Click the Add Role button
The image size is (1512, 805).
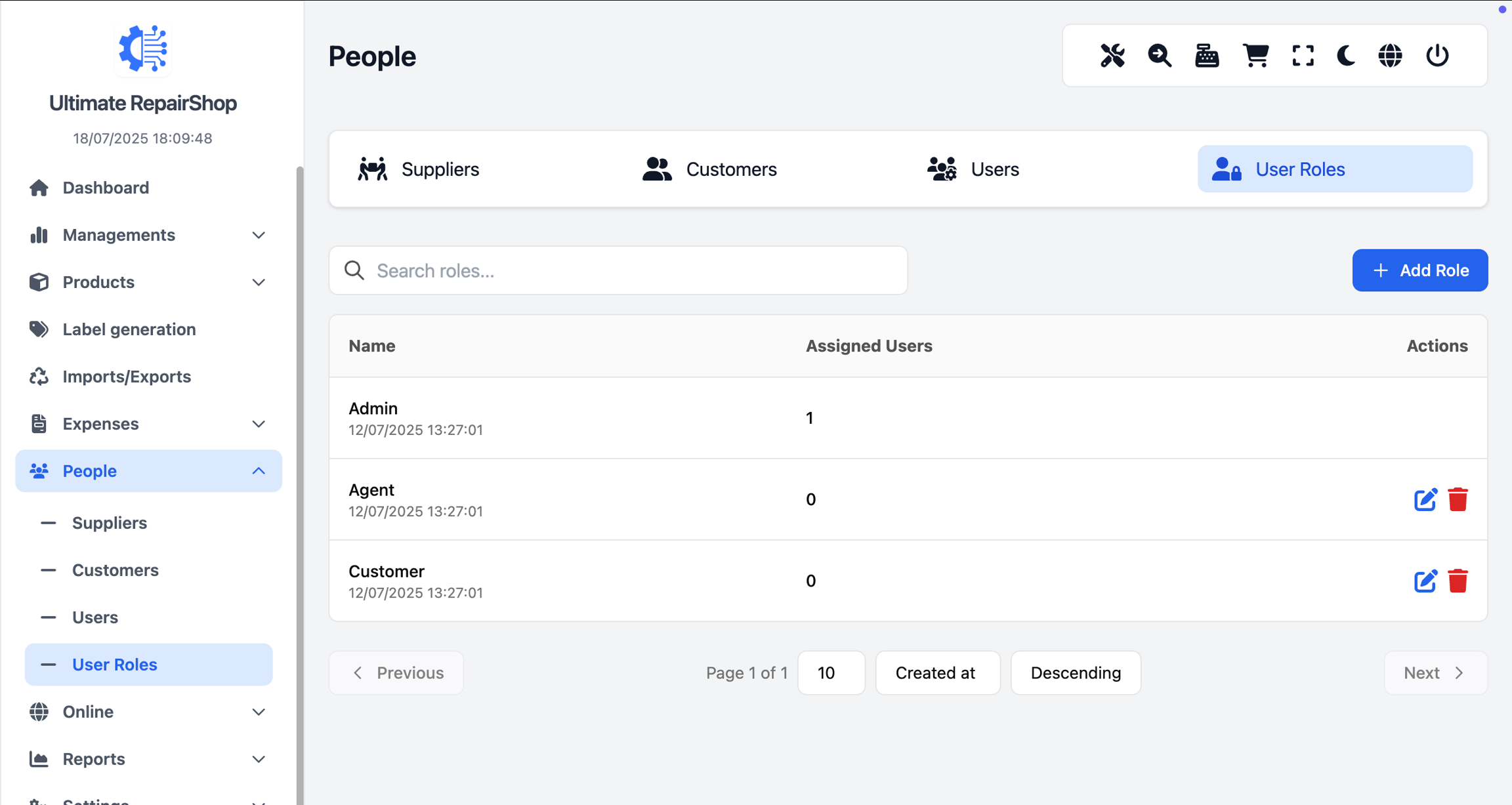pyautogui.click(x=1419, y=270)
